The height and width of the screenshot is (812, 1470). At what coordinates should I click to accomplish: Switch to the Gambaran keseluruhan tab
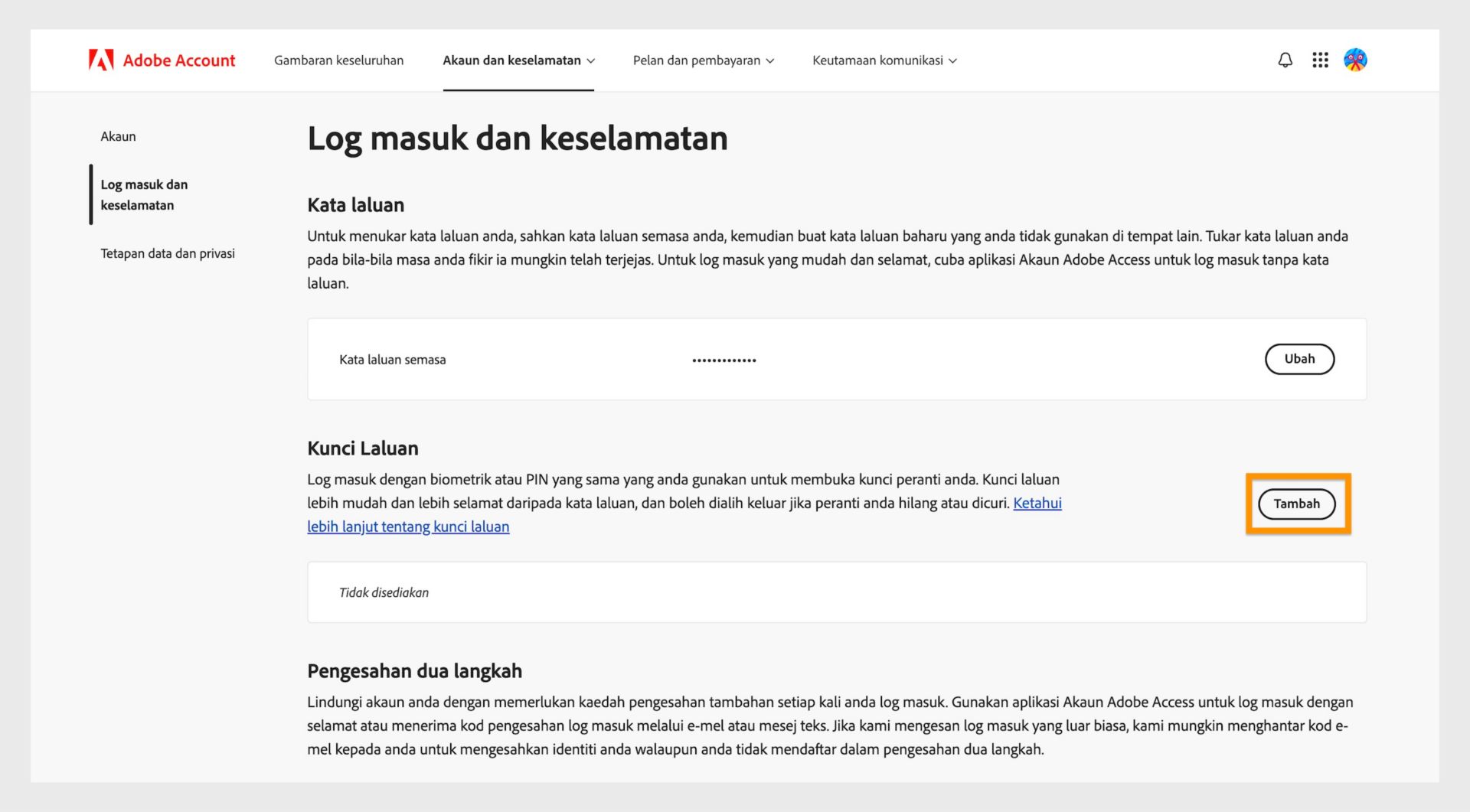click(339, 60)
